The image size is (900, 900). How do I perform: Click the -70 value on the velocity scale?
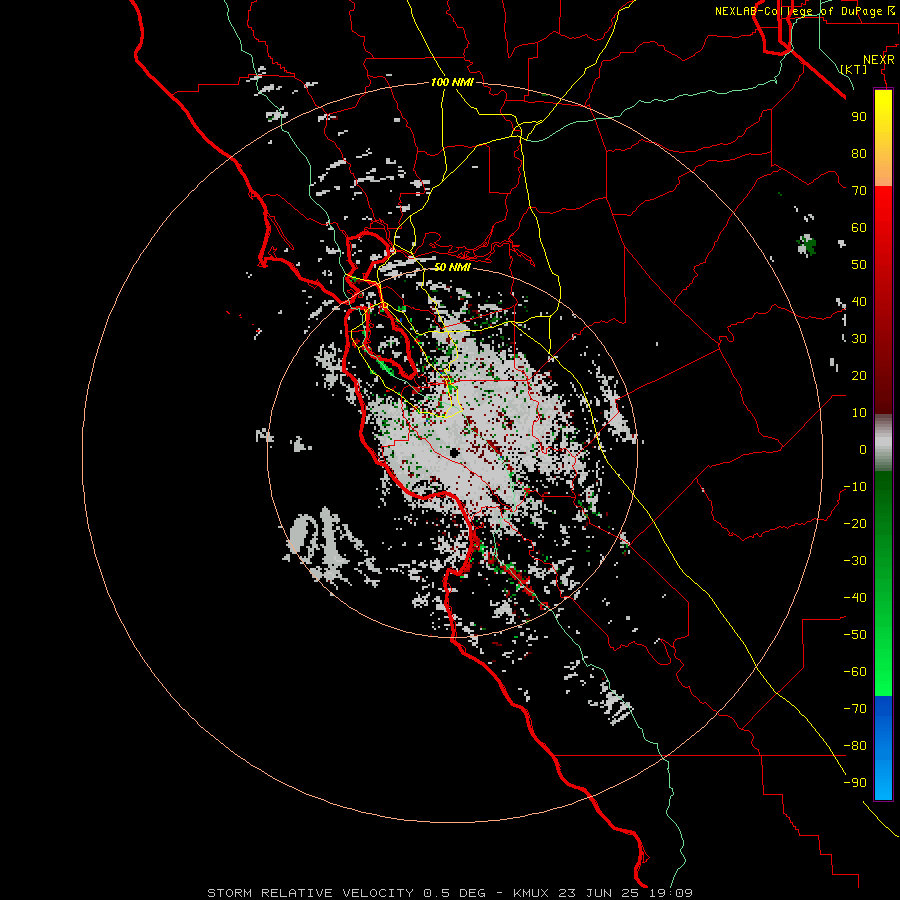tap(855, 709)
